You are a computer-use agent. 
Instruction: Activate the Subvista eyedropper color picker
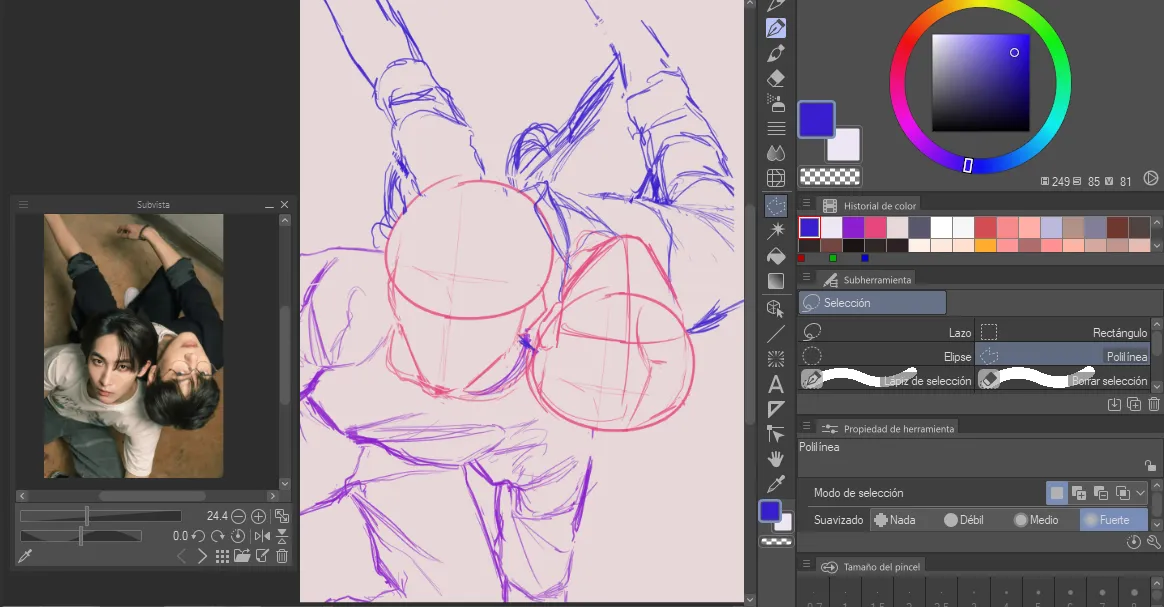point(24,556)
